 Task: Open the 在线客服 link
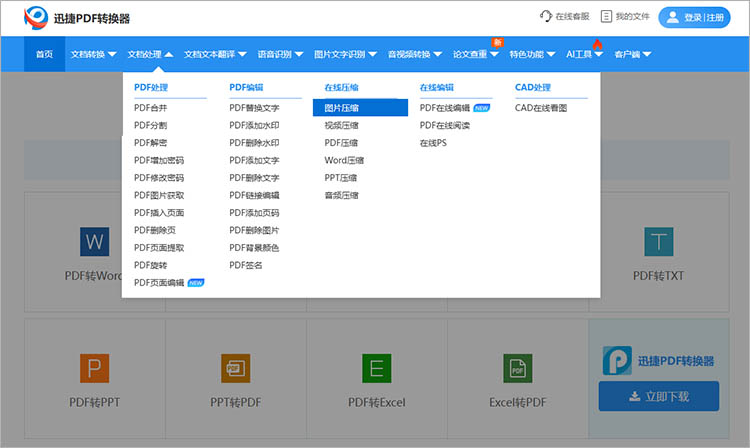(x=572, y=16)
